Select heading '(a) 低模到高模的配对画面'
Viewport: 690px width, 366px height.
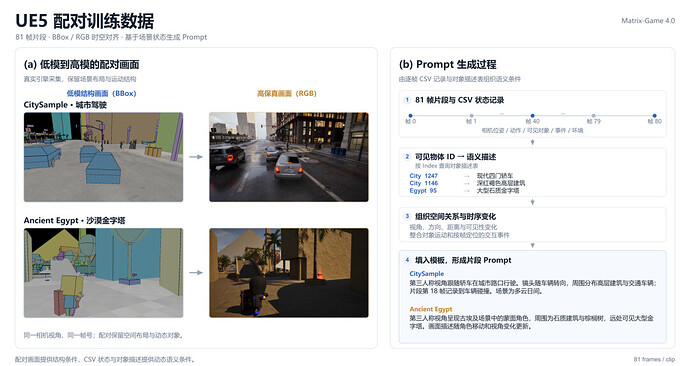[x=81, y=65]
